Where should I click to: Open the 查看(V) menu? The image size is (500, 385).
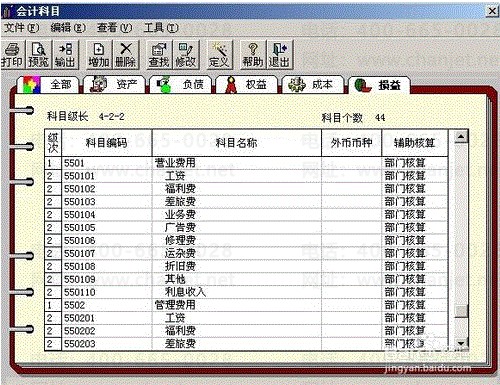(114, 28)
